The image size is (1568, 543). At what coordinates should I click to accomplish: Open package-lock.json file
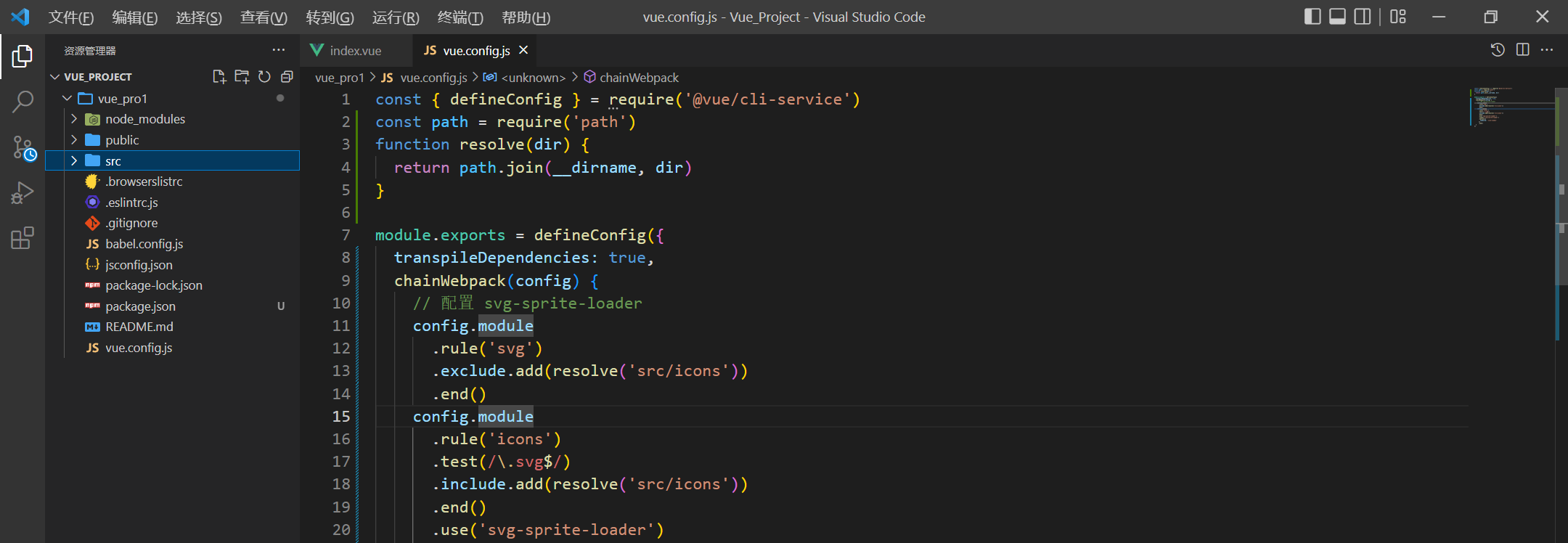tap(154, 285)
